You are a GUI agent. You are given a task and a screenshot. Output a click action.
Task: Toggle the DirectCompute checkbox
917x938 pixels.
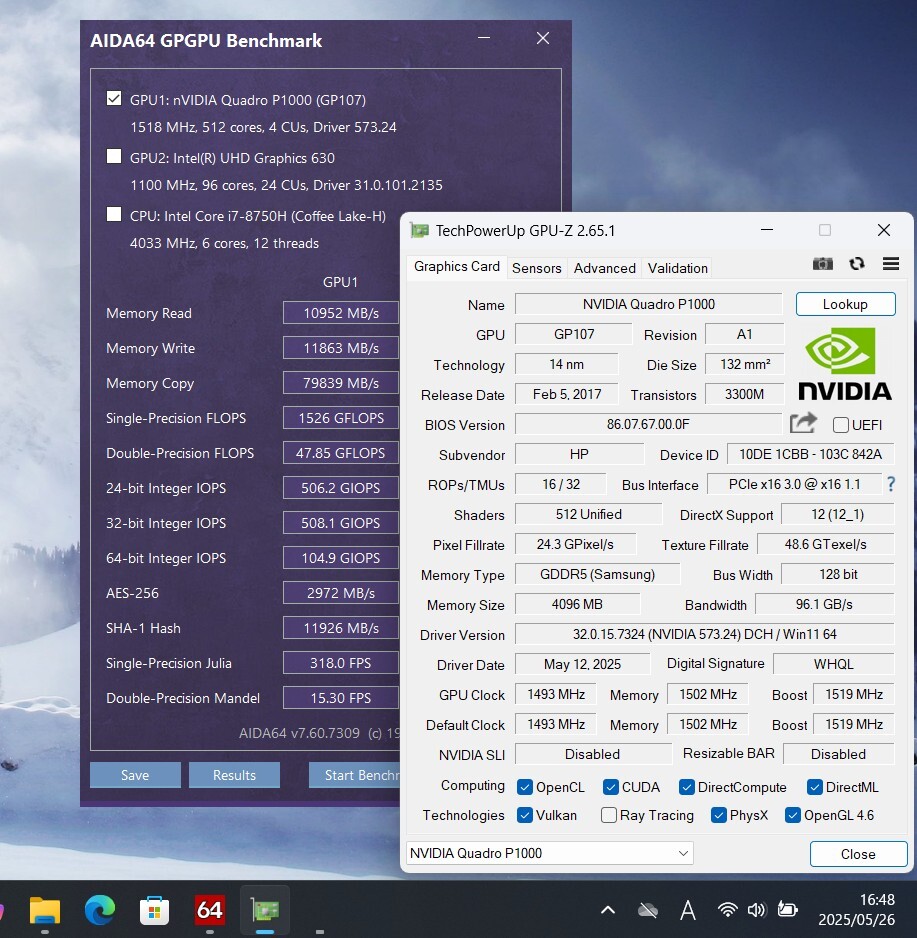687,787
